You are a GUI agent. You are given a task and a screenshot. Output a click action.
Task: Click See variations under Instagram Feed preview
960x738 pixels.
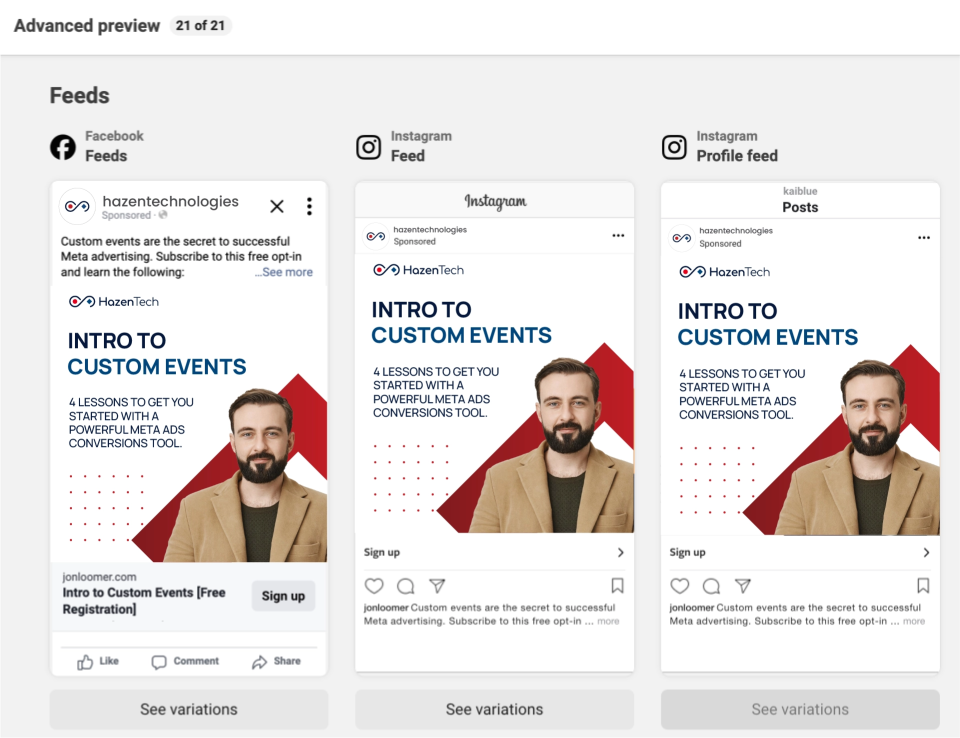pyautogui.click(x=494, y=709)
